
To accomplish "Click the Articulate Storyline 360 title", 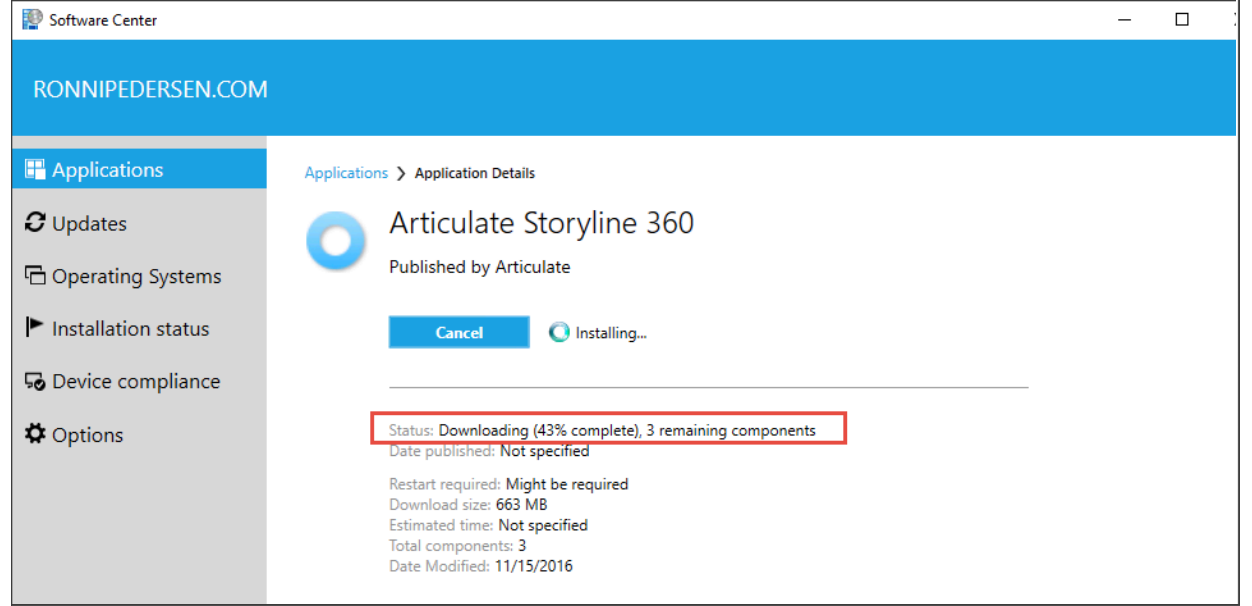I will click(541, 223).
